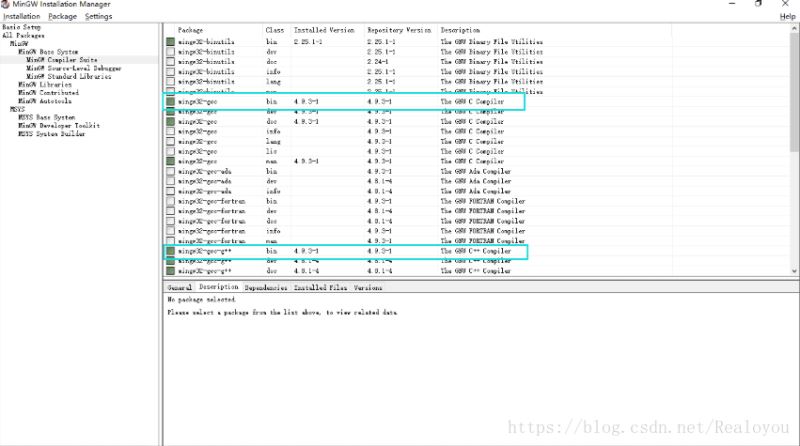
Task: Switch to the Versions tab
Action: [x=368, y=288]
